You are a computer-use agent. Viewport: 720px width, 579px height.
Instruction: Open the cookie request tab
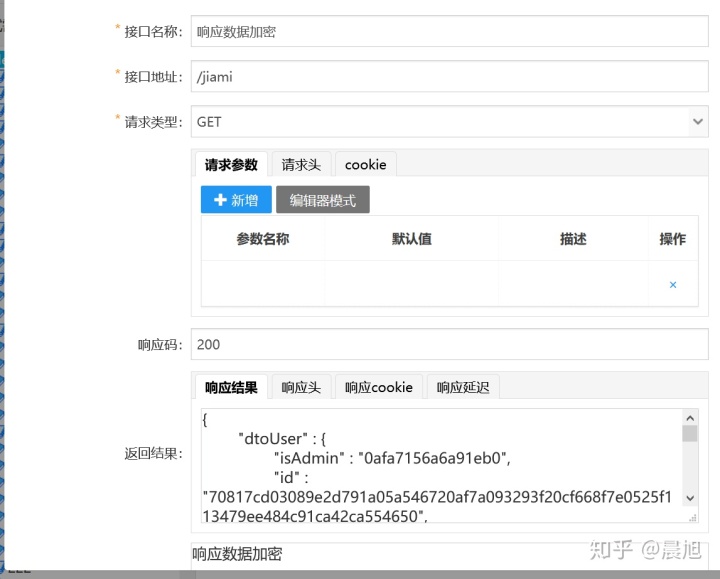point(366,164)
